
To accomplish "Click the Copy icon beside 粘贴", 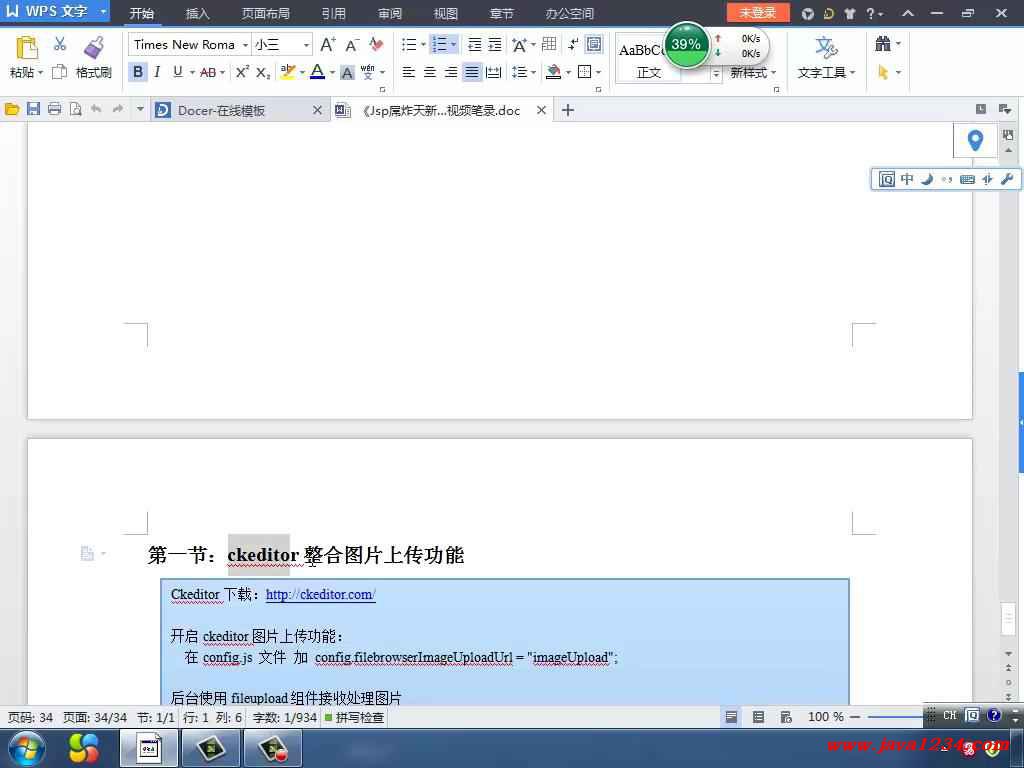I will pos(59,72).
